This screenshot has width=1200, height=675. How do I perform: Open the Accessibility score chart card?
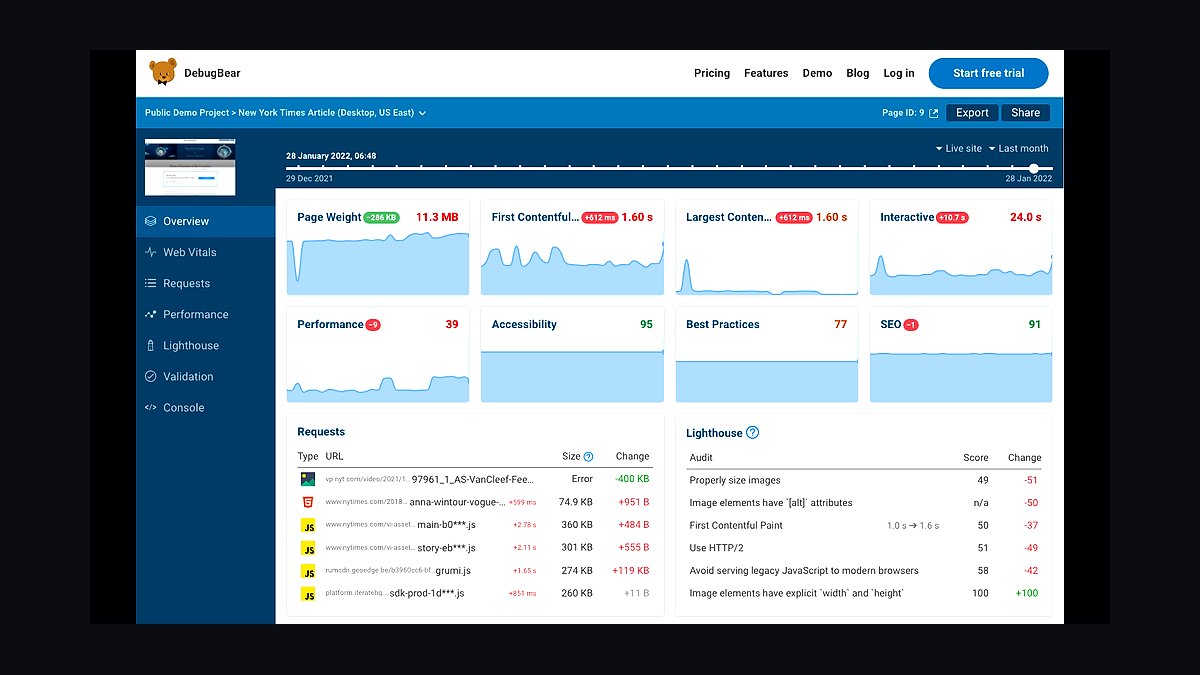click(x=572, y=355)
